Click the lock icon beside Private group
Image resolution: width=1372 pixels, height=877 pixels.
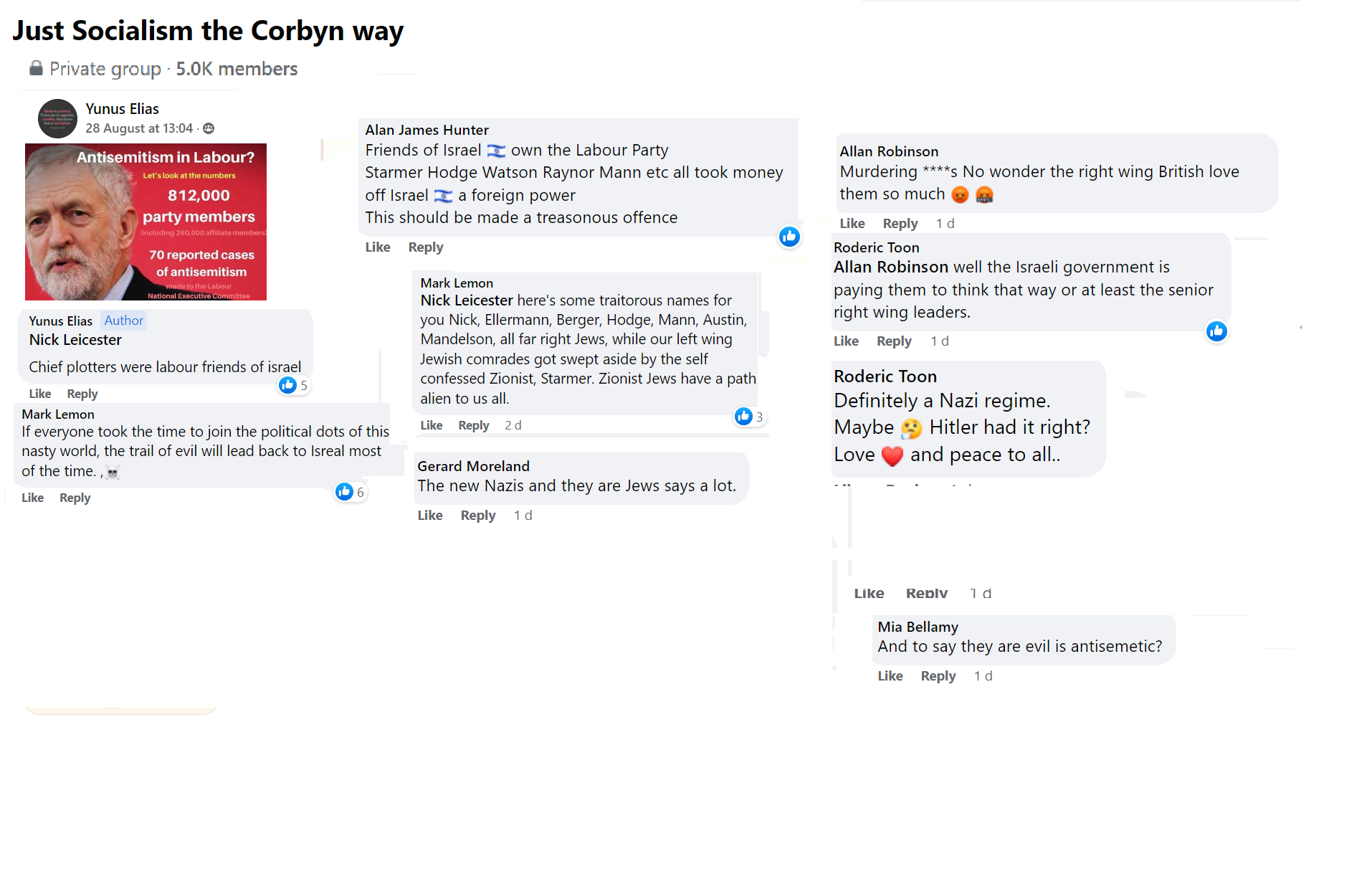pyautogui.click(x=36, y=68)
